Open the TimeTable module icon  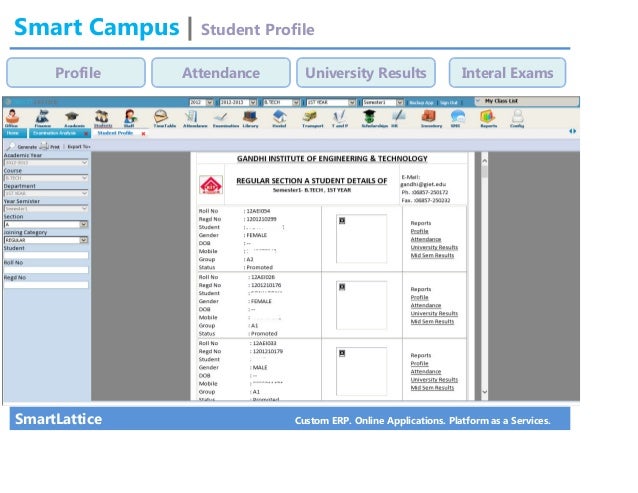[x=164, y=118]
